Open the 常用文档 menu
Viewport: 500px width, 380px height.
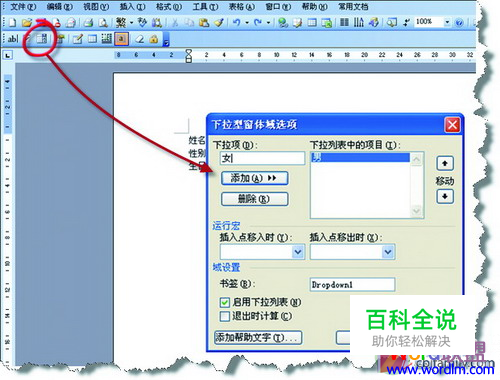(353, 7)
